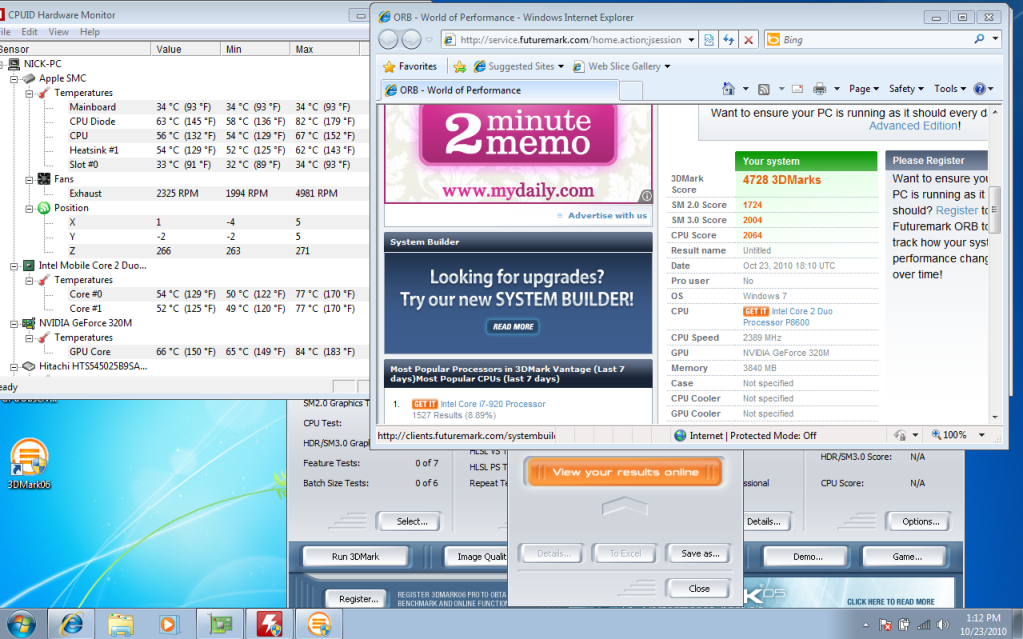Refresh the Futuremark page

tap(729, 40)
